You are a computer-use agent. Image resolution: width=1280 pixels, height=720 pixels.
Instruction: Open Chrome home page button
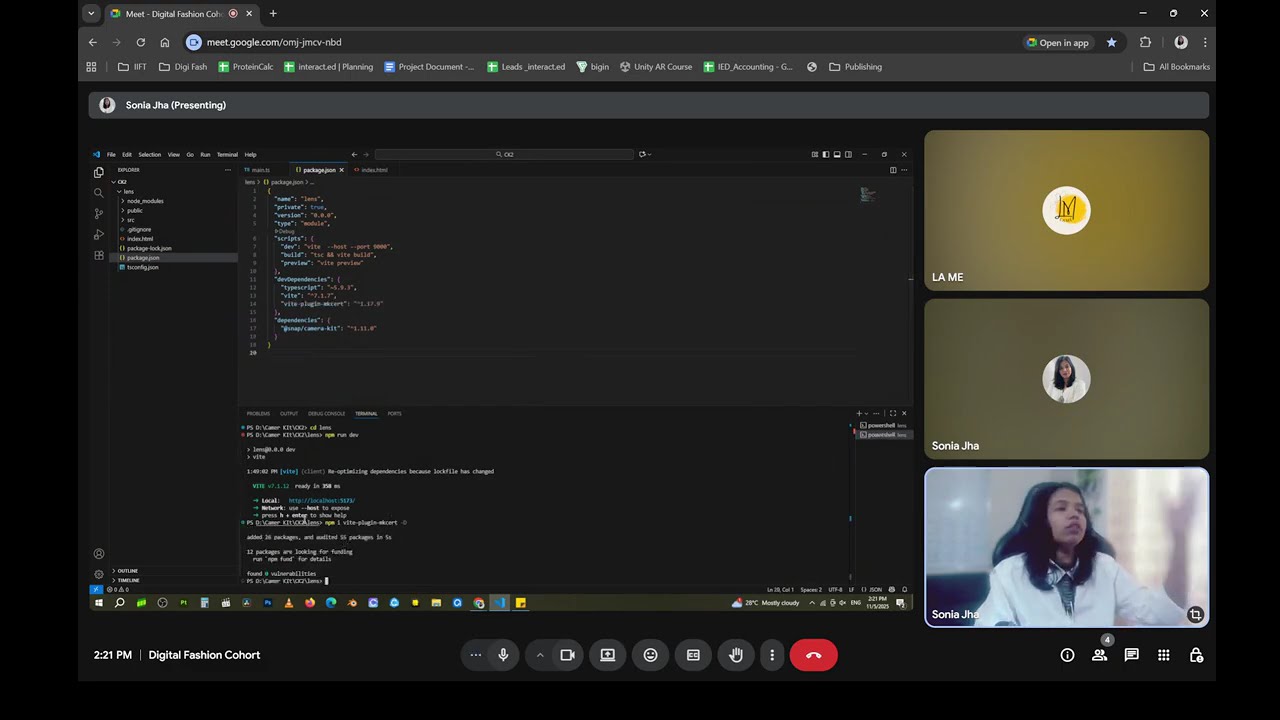pyautogui.click(x=165, y=42)
